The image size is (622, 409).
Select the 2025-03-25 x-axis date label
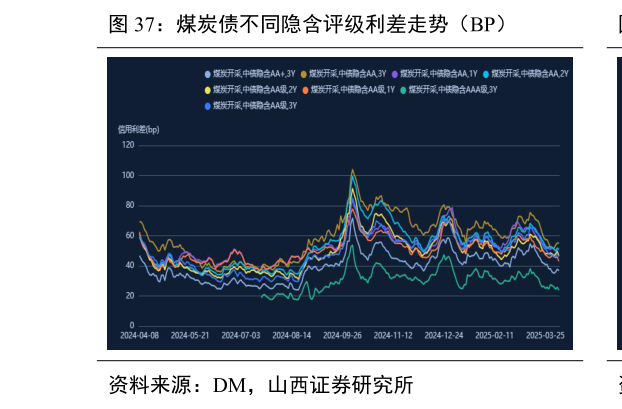click(x=545, y=336)
